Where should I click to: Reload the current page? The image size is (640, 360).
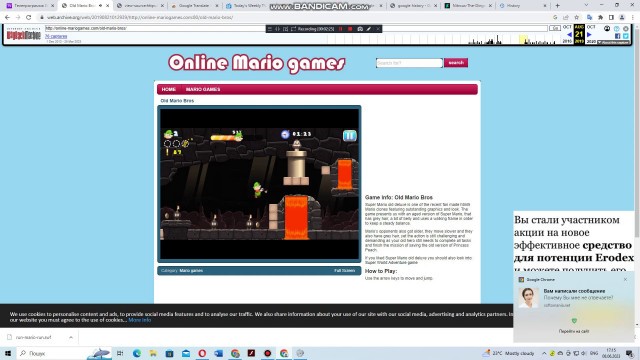29,17
